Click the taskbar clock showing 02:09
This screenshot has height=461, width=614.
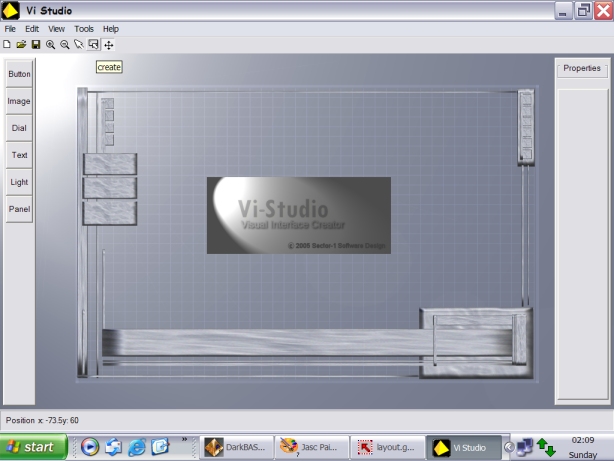pyautogui.click(x=583, y=440)
